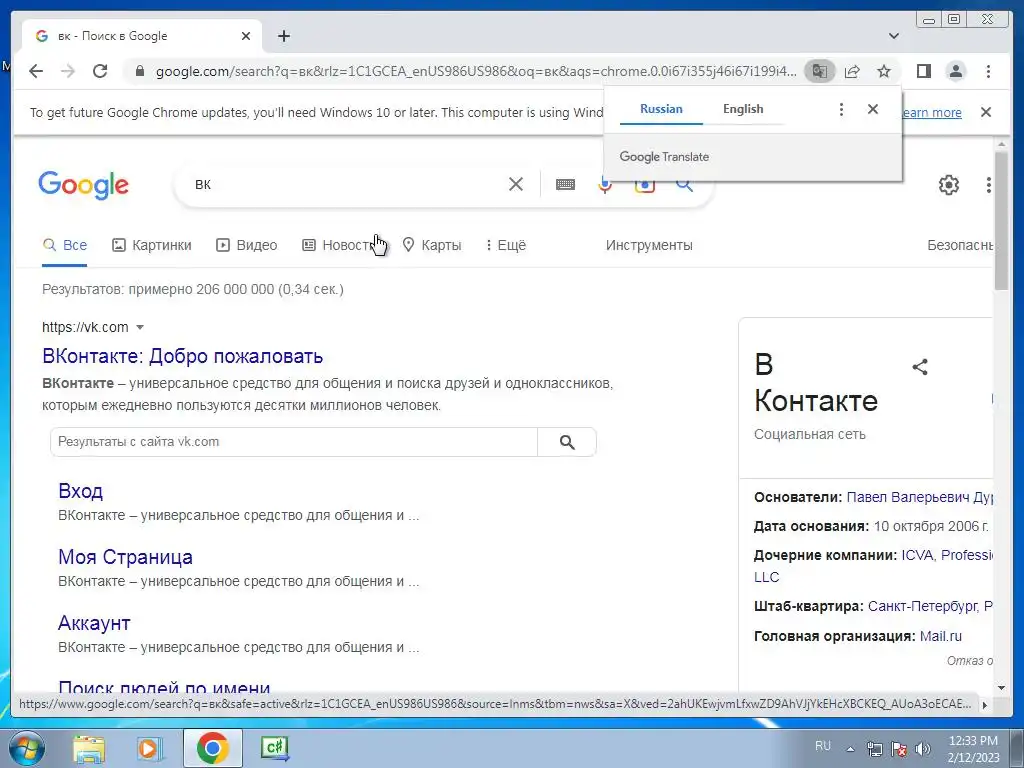
Task: Open Павел Валерьевич founder link
Action: point(919,498)
